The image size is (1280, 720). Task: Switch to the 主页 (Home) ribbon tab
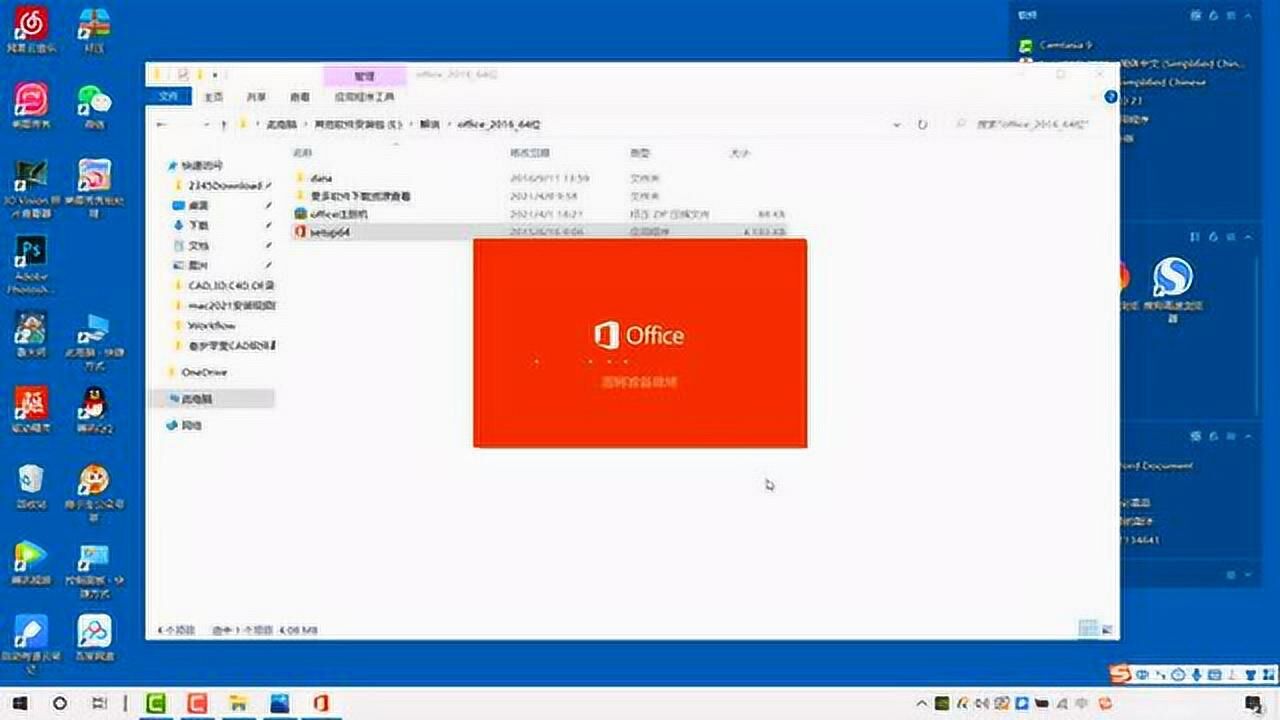coord(213,97)
